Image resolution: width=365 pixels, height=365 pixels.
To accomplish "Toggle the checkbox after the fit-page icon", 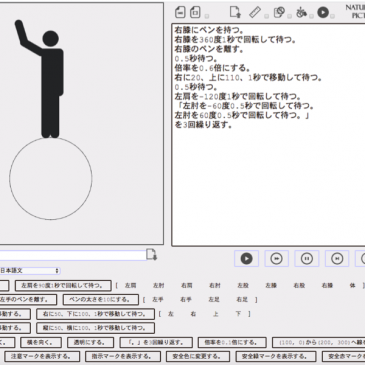I will [x=207, y=16].
